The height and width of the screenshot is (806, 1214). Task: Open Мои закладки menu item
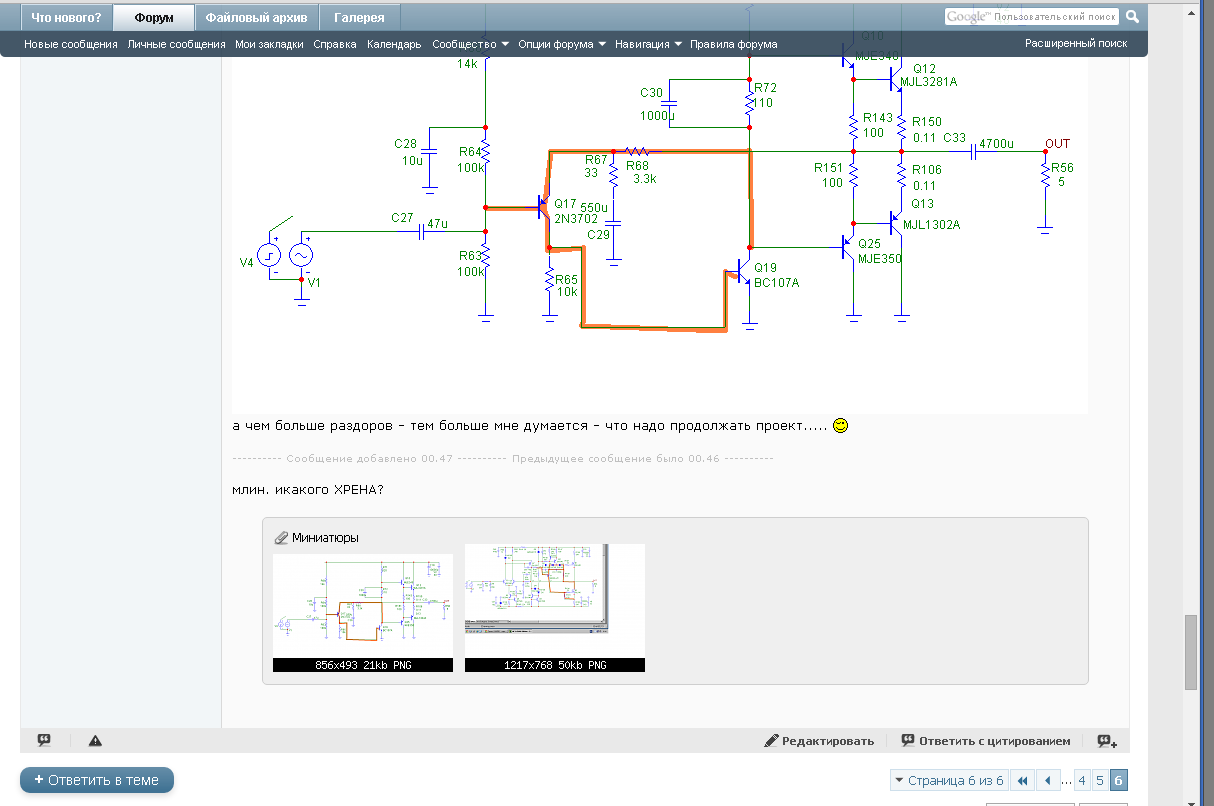269,44
